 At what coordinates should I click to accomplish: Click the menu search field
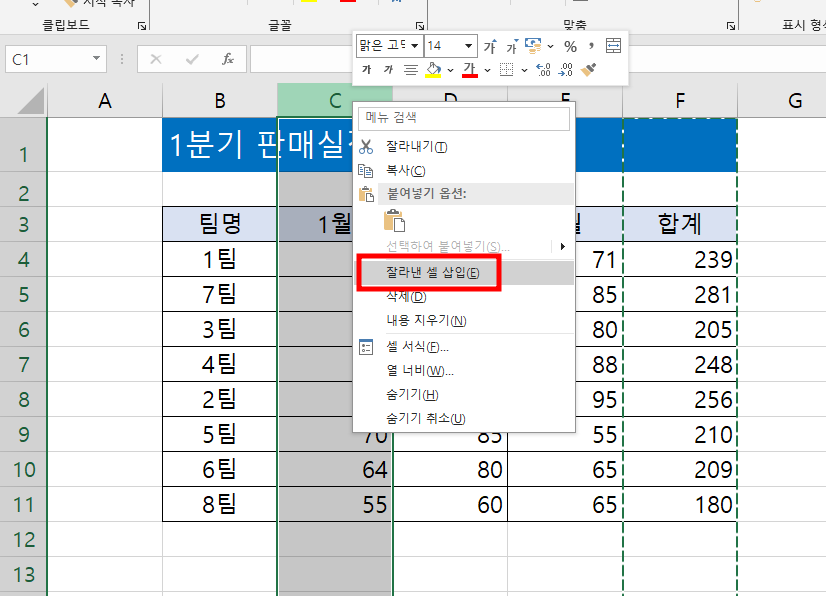pos(464,119)
